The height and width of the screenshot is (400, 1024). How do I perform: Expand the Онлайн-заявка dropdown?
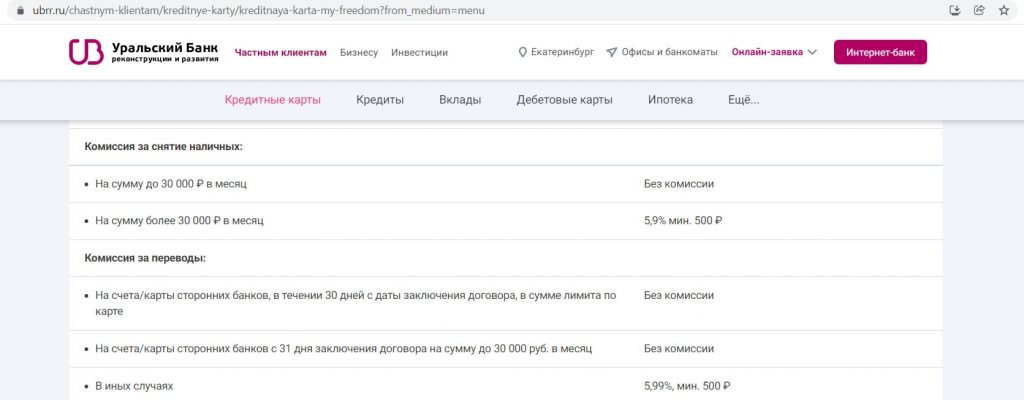[x=767, y=52]
